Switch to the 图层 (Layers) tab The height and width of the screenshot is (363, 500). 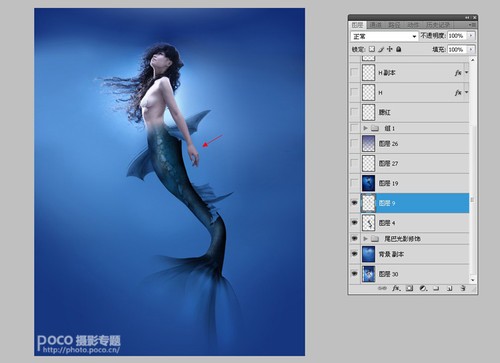click(357, 25)
